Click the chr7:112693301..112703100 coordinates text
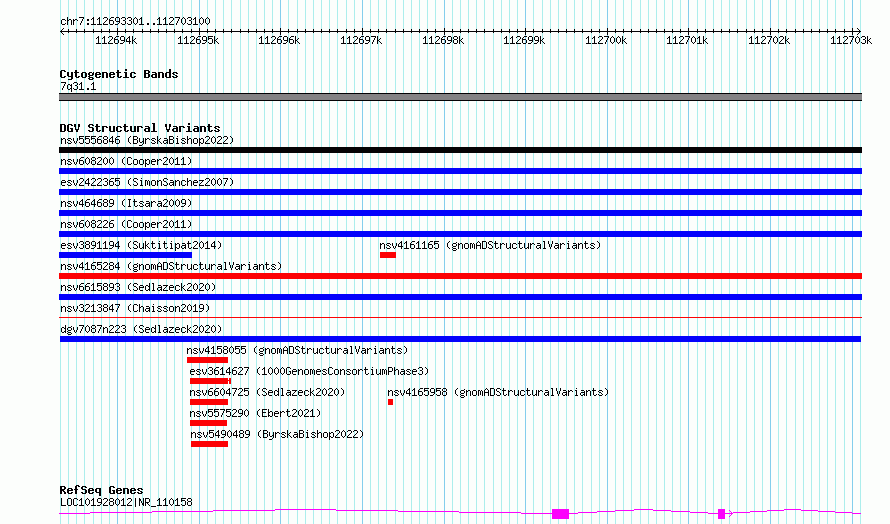890x524 pixels. (x=135, y=21)
